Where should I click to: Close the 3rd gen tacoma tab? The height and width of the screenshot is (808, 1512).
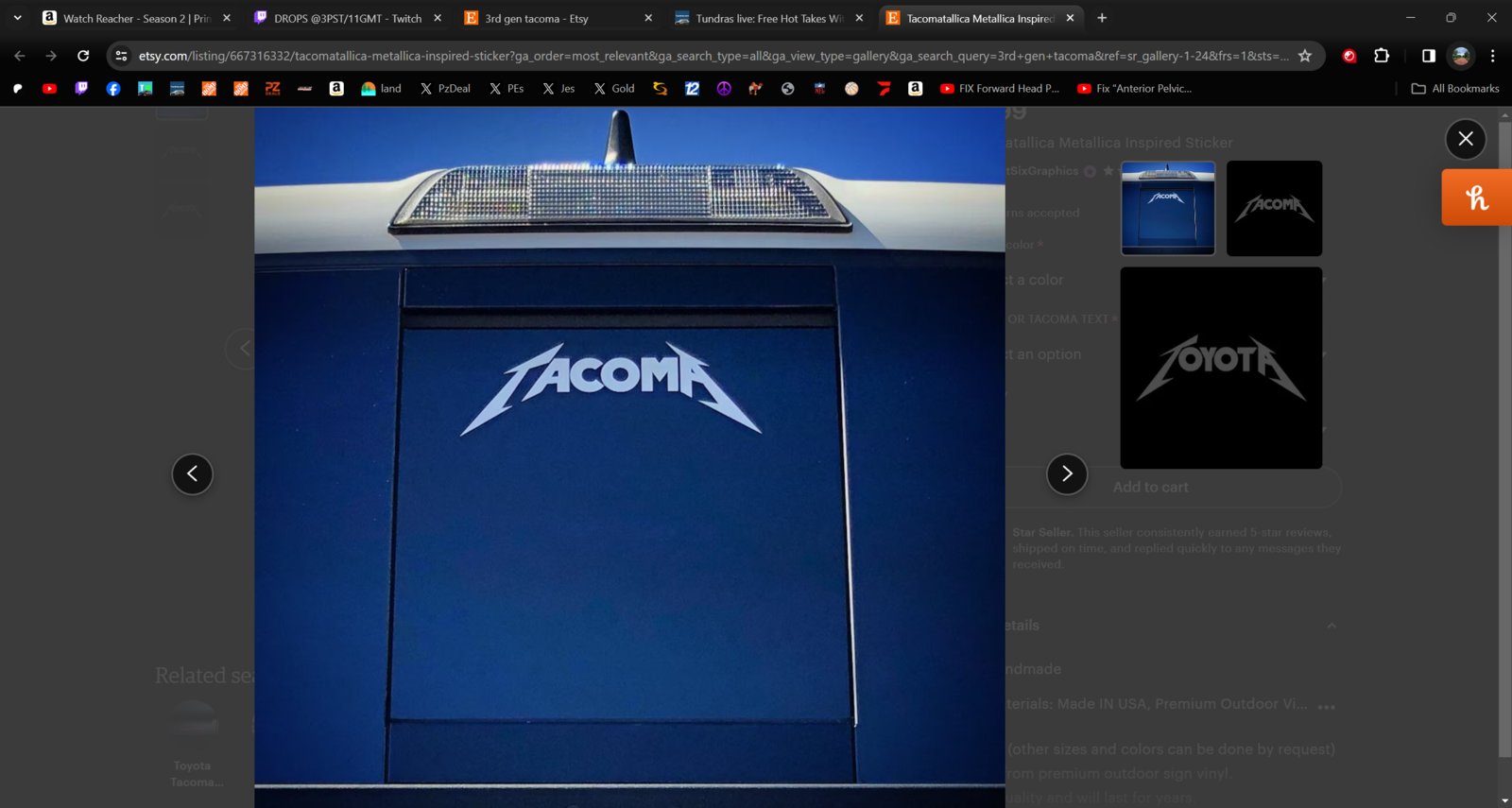[x=648, y=18]
